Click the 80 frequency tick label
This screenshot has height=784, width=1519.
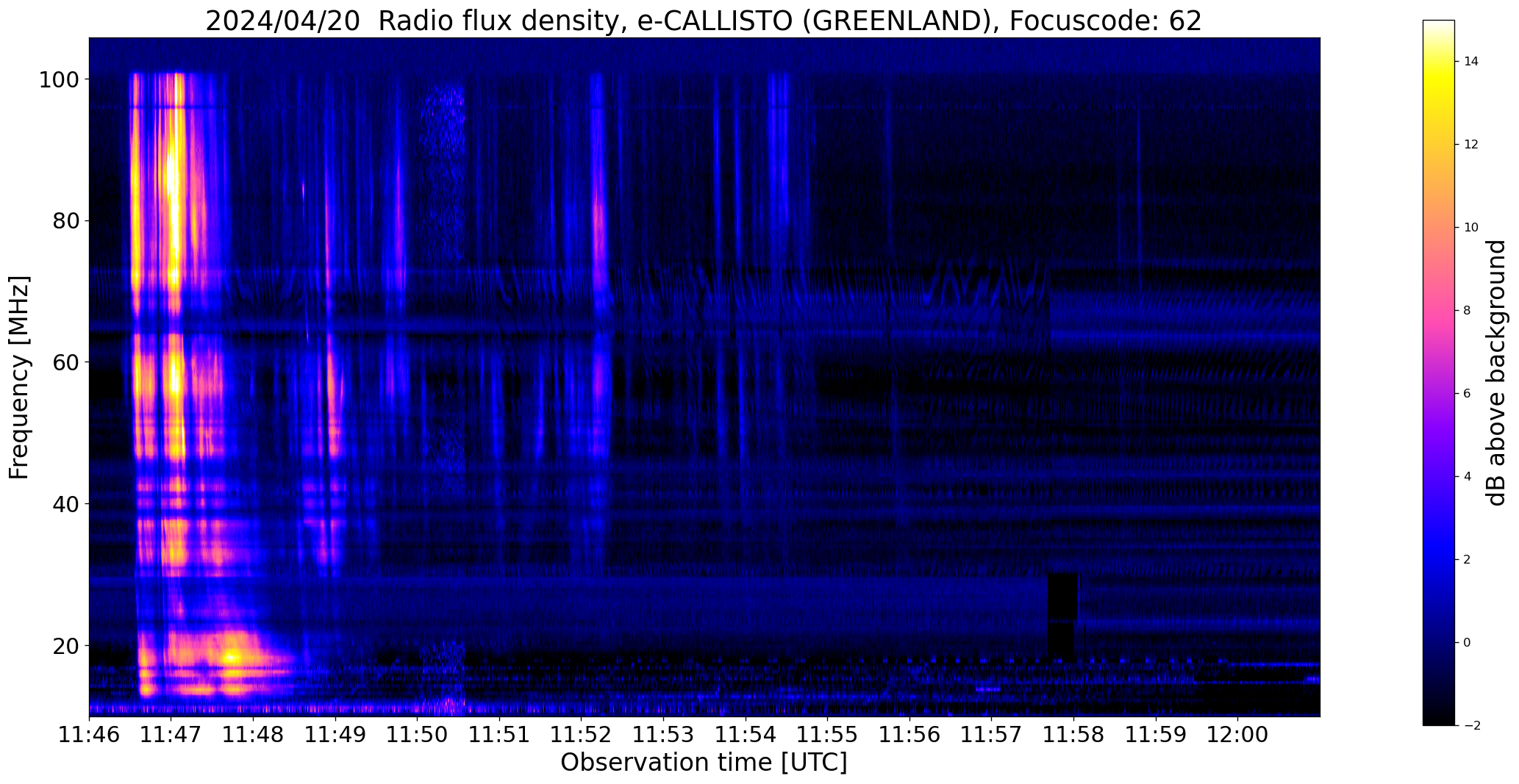tap(66, 220)
